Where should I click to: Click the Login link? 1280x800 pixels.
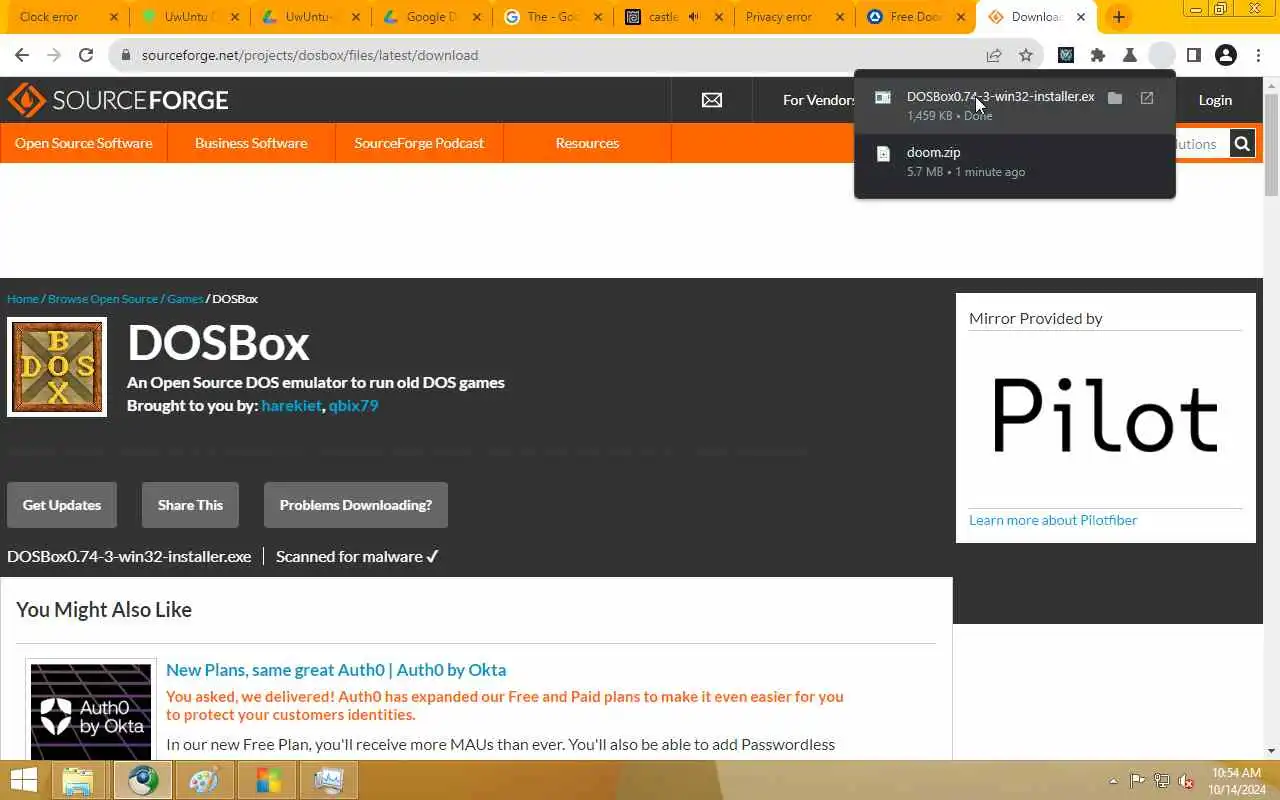tap(1215, 100)
